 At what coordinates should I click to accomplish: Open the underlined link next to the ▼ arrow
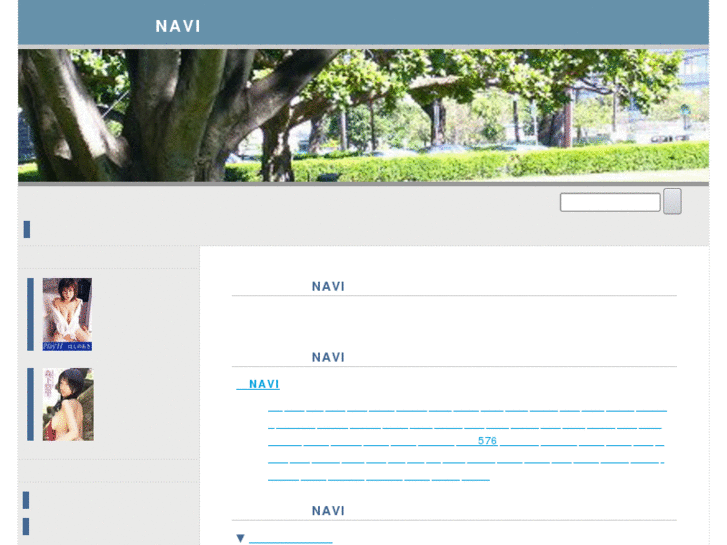click(x=291, y=539)
